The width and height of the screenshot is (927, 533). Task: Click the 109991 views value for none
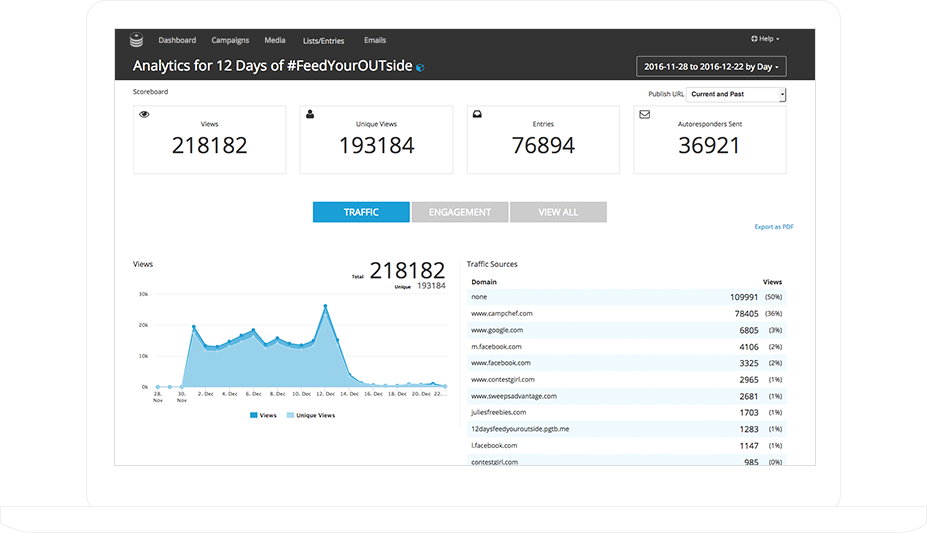pos(744,297)
